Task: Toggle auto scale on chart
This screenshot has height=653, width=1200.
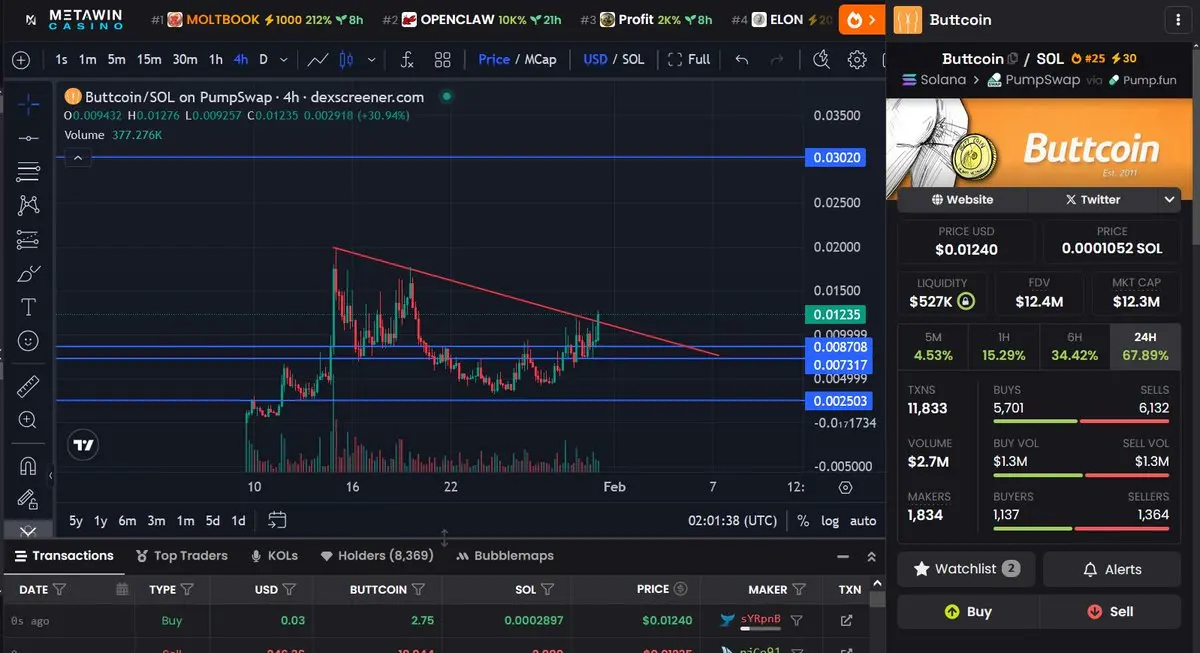Action: pos(863,520)
